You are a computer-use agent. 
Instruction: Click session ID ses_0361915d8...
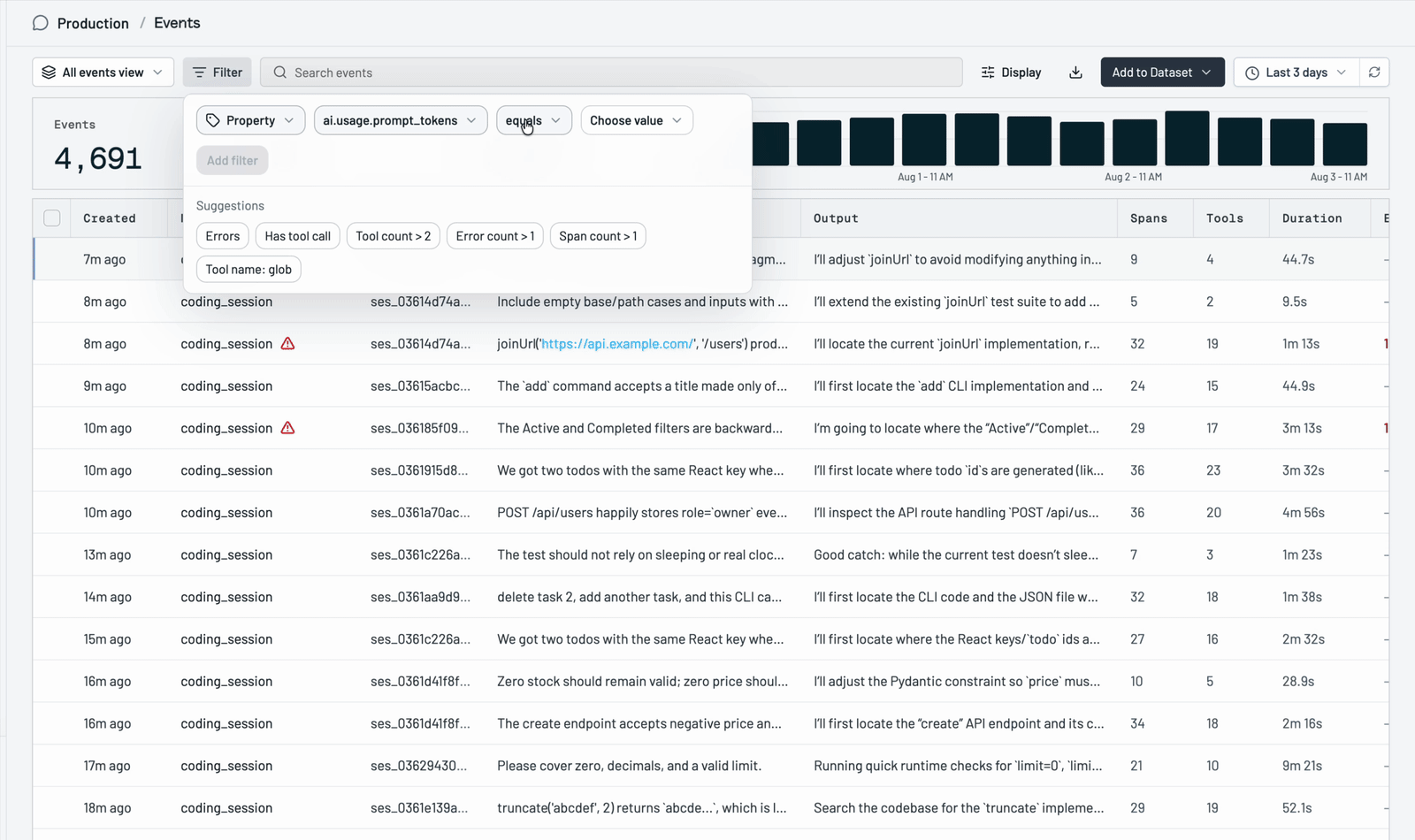(x=420, y=470)
